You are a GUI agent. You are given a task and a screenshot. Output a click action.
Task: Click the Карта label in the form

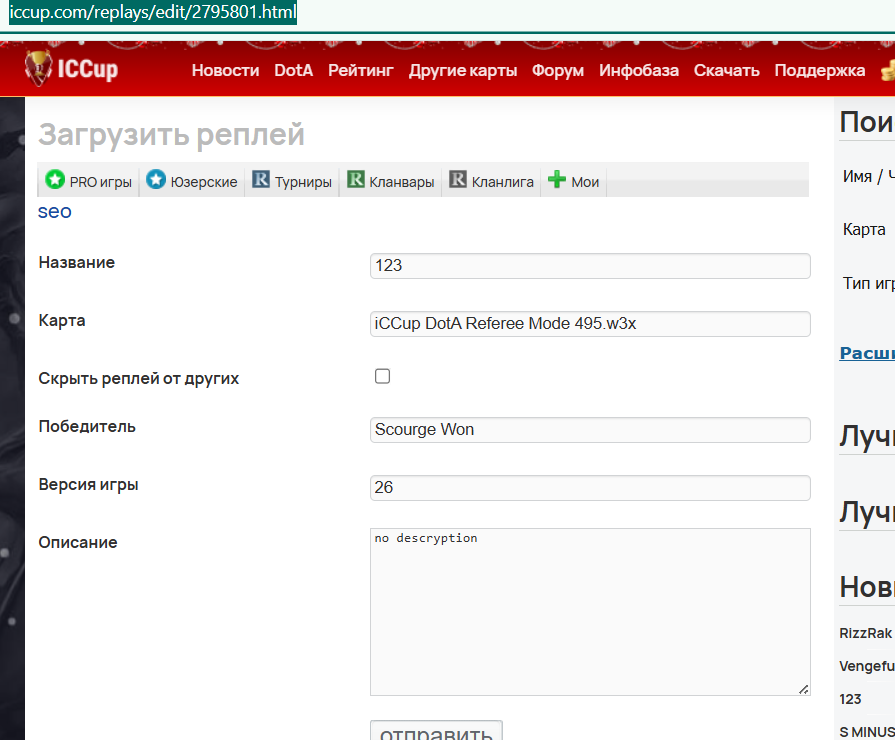[x=62, y=320]
